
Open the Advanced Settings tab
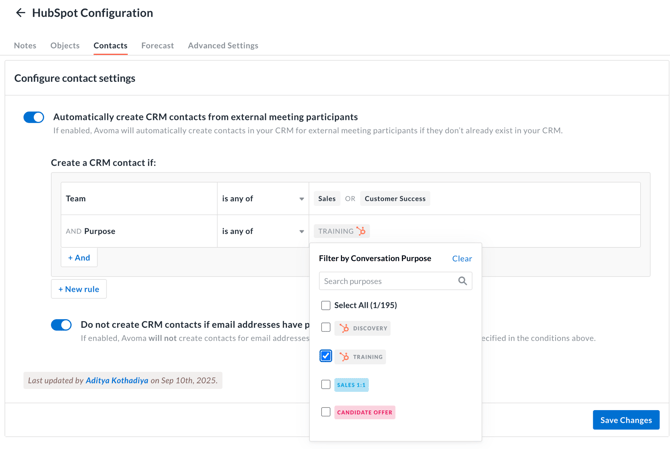(x=223, y=45)
